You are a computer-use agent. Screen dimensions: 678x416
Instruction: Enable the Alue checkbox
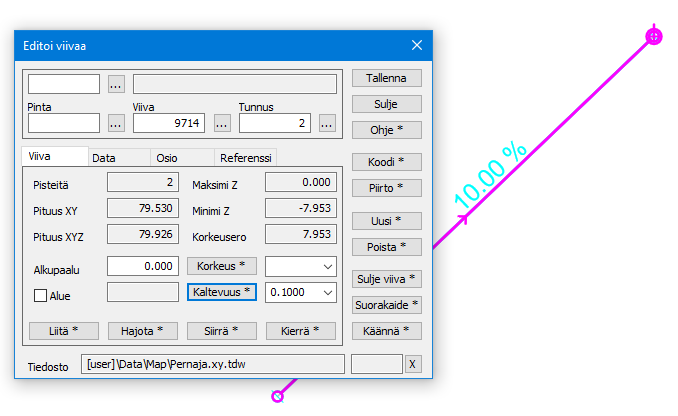click(41, 296)
